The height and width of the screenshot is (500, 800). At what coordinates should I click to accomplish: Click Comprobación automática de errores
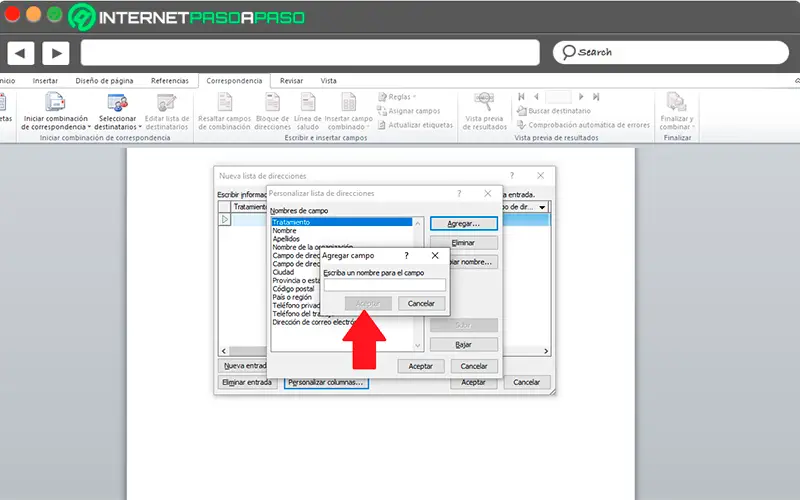(584, 125)
